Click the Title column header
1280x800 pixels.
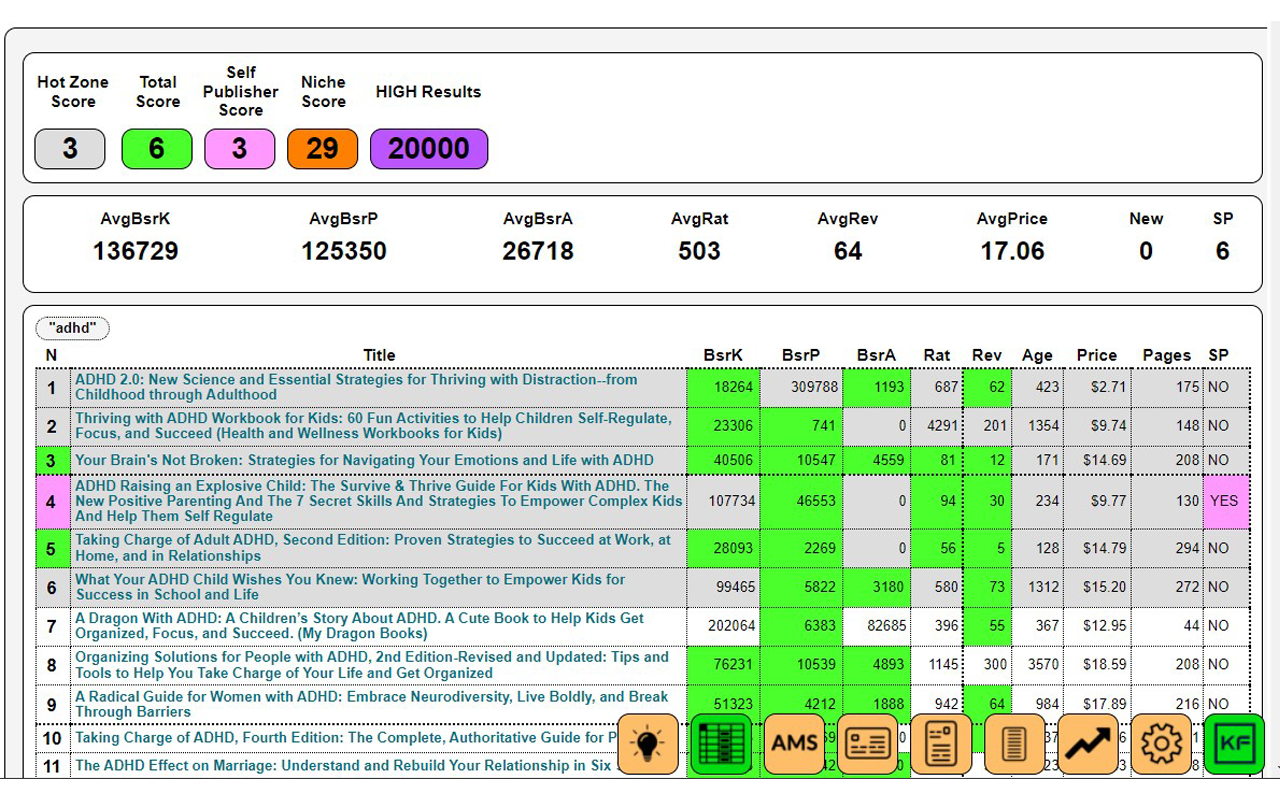click(x=379, y=355)
